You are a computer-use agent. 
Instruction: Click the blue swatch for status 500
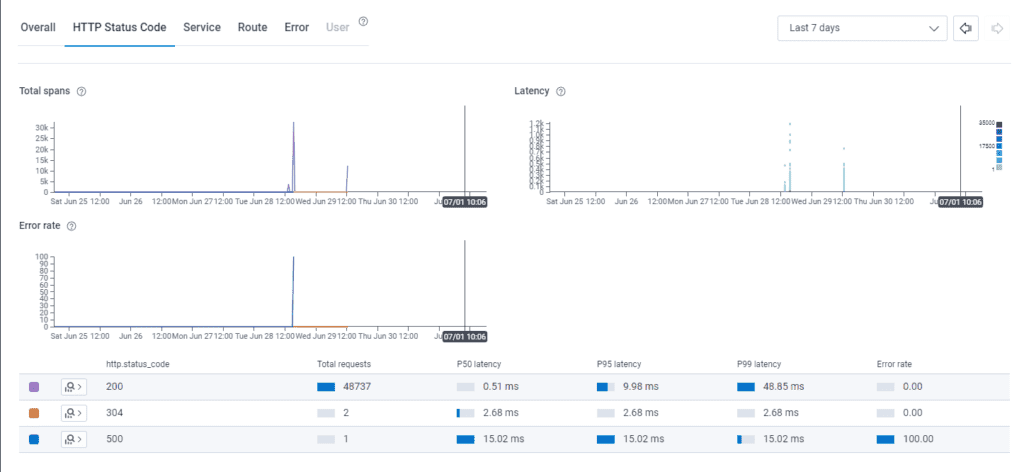34,439
